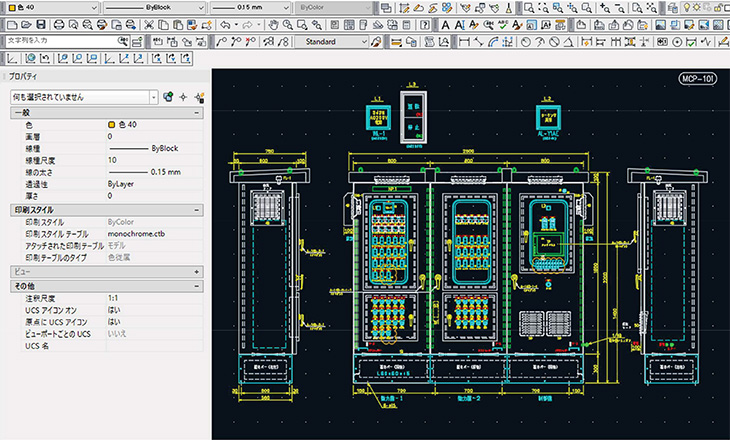Viewport: 730px width, 440px height.
Task: Click the Paste clipboard icon
Action: coord(178,25)
